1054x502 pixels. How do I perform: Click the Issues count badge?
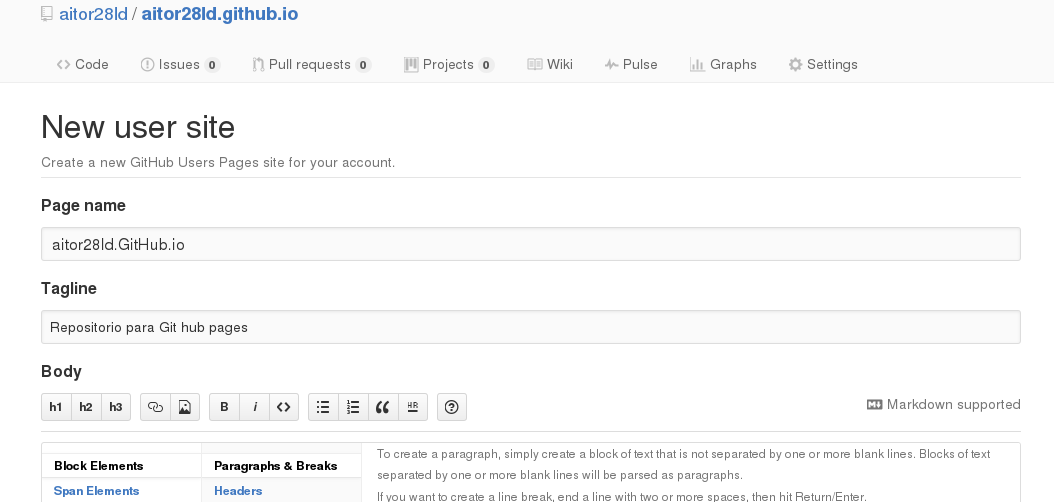point(212,65)
